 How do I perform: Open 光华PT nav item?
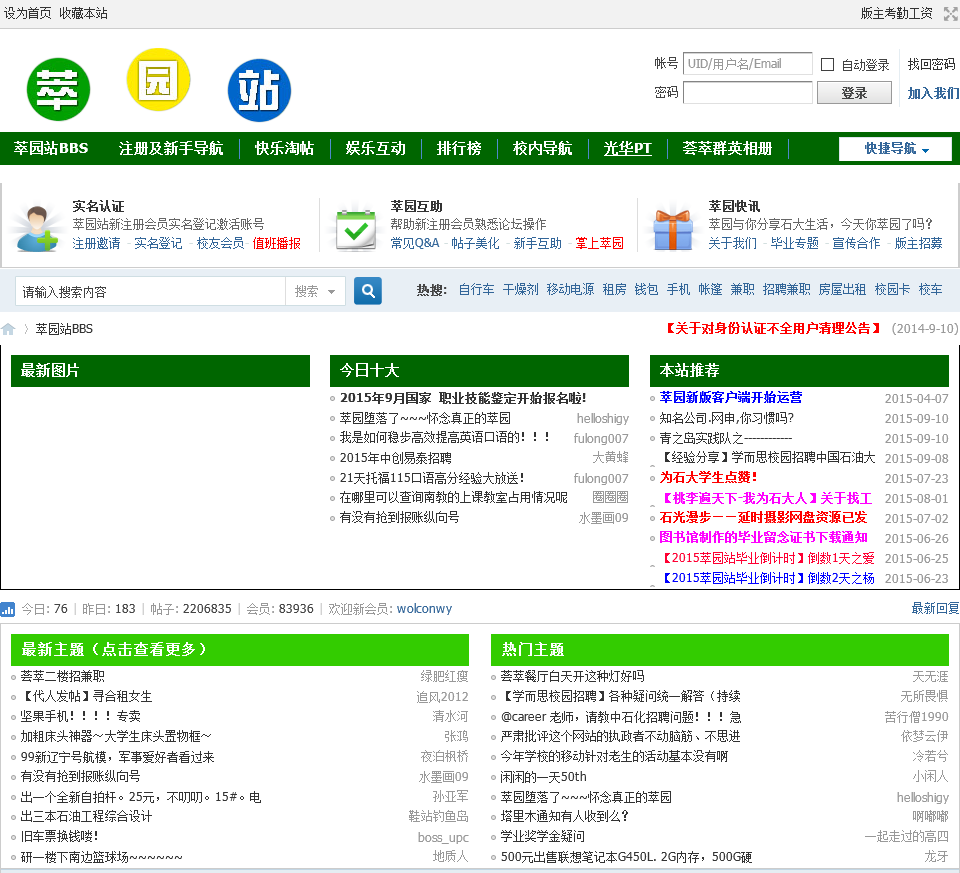click(x=627, y=148)
